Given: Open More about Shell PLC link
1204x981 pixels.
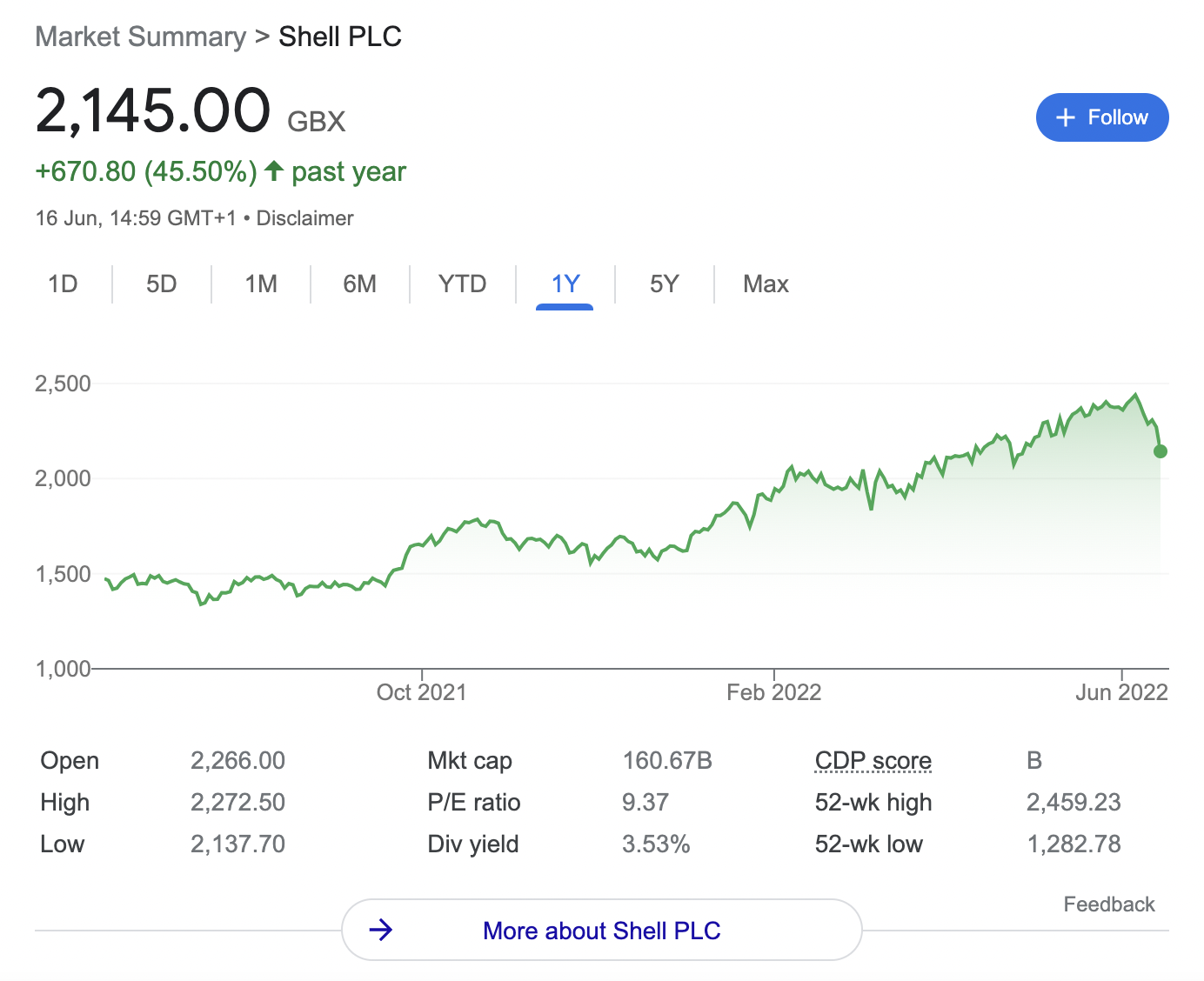Looking at the screenshot, I should (x=602, y=930).
